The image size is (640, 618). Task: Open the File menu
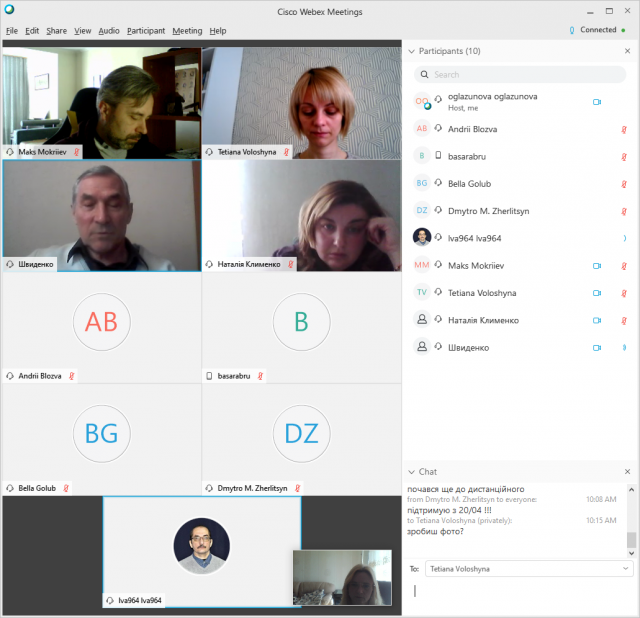click(12, 31)
